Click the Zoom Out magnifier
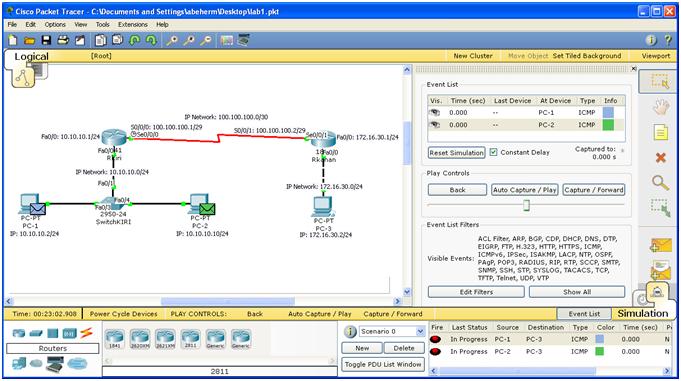The image size is (681, 381). point(206,40)
